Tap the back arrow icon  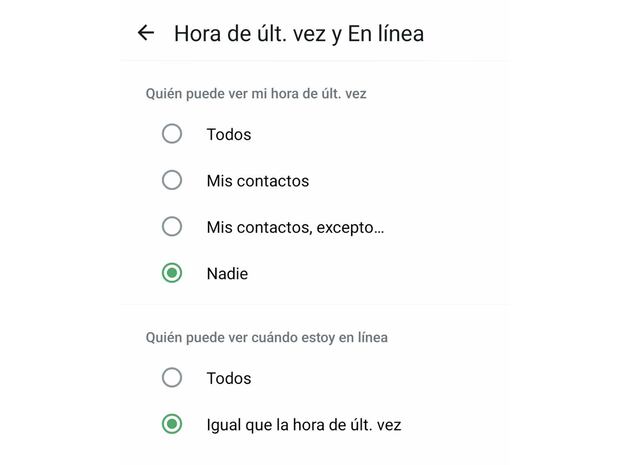(x=146, y=33)
